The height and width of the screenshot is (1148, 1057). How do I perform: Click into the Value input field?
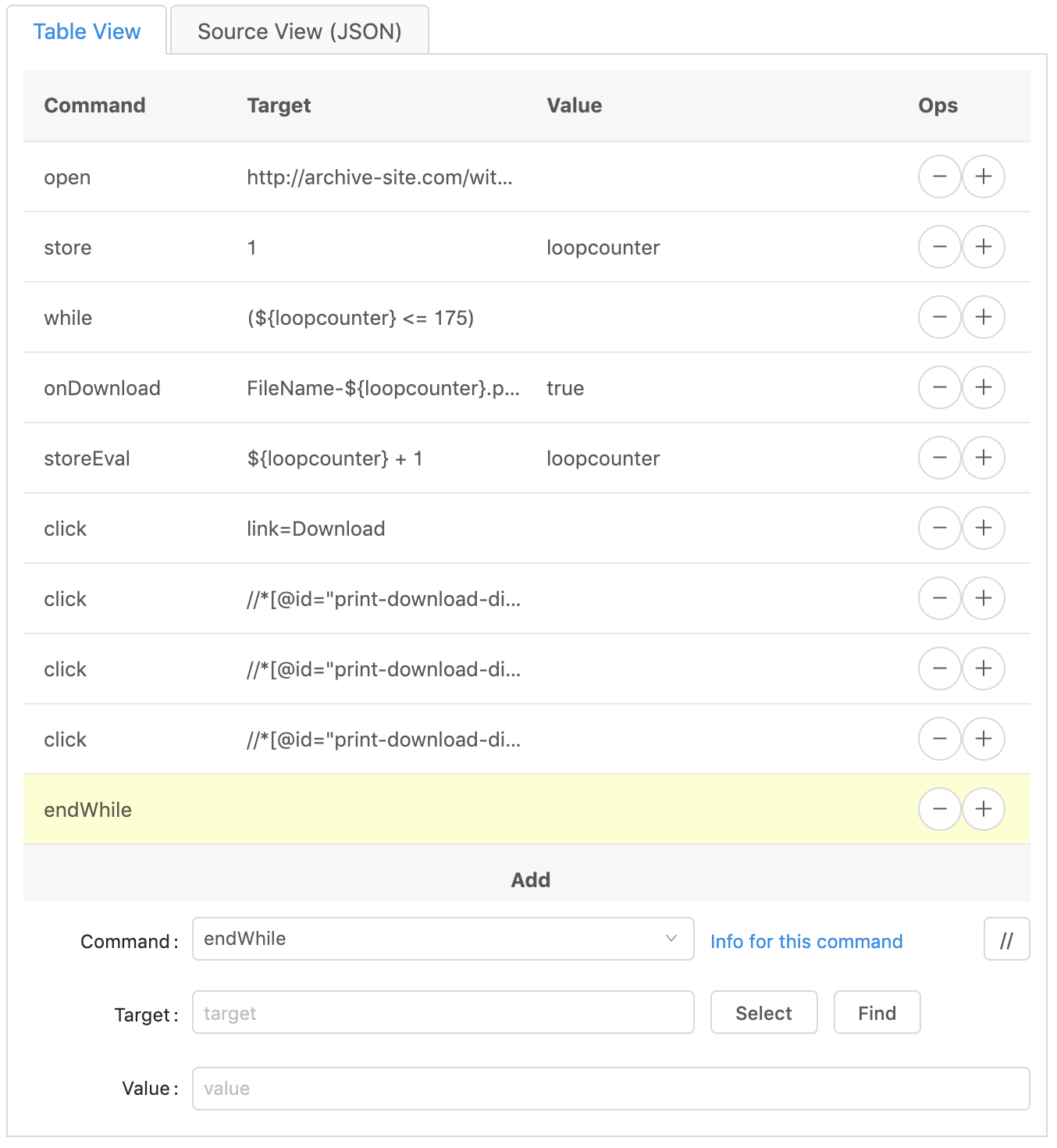(610, 1089)
